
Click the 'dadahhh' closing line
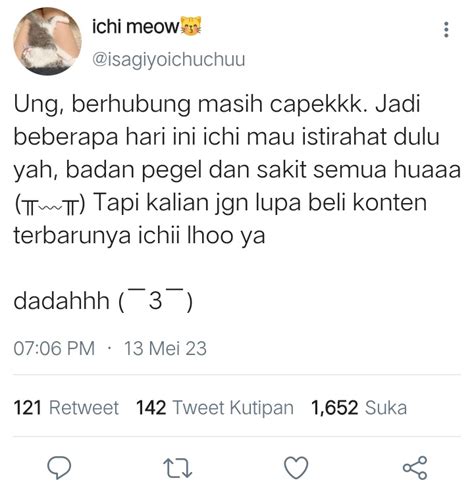click(x=103, y=300)
